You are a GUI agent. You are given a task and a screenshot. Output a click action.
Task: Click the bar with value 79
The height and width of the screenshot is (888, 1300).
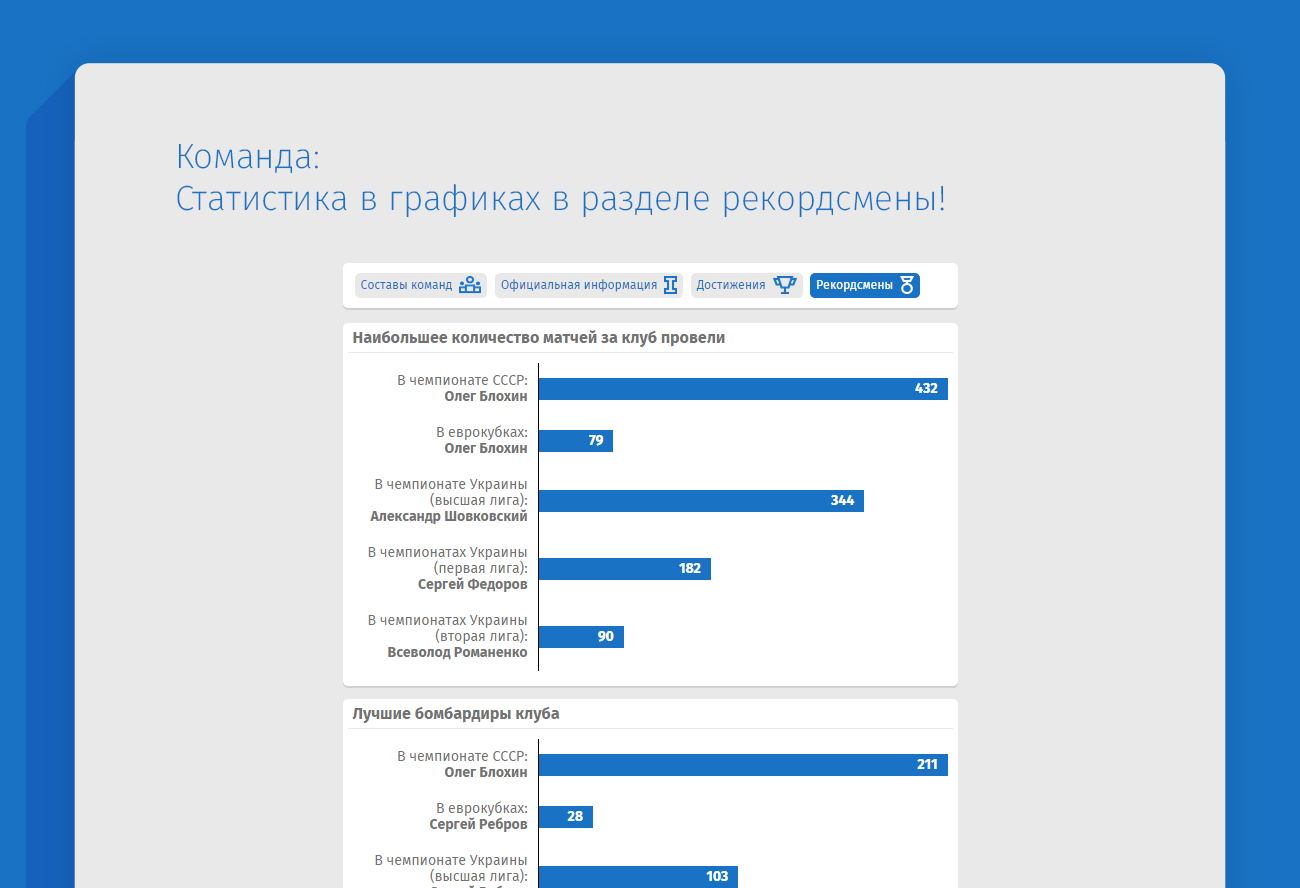click(575, 441)
